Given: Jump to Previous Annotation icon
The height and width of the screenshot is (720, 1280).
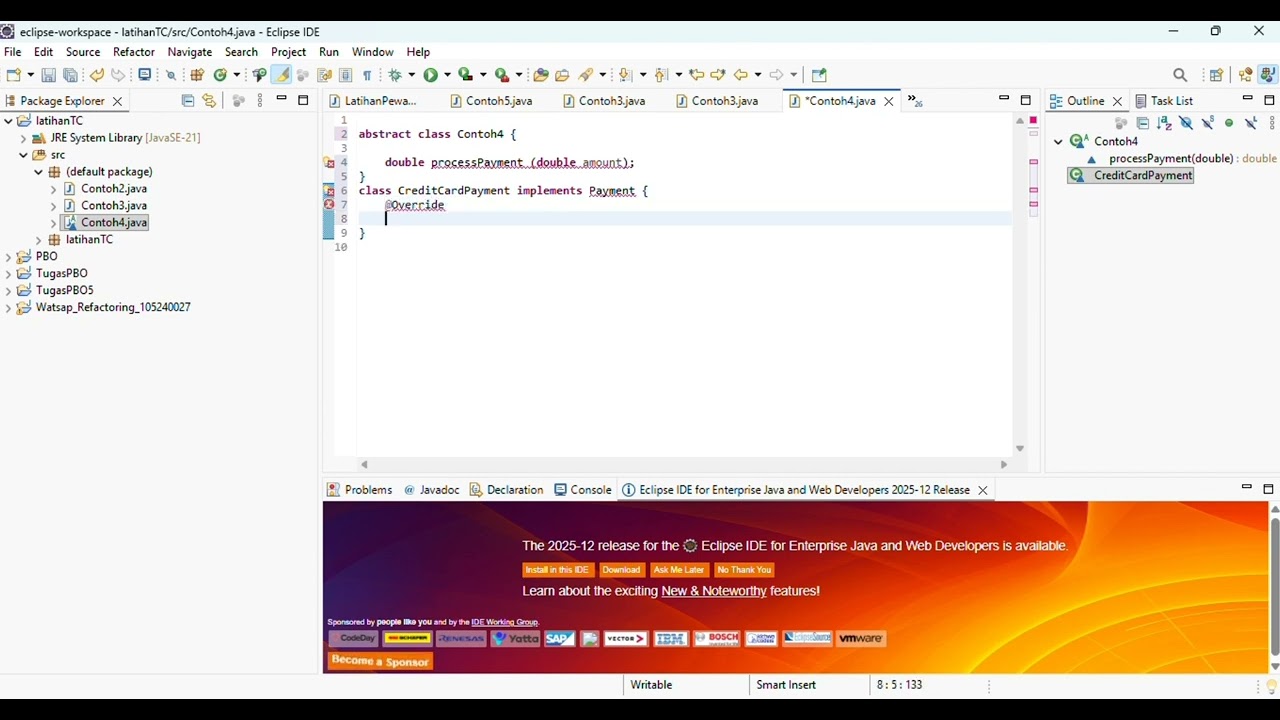Looking at the screenshot, I should pos(660,75).
